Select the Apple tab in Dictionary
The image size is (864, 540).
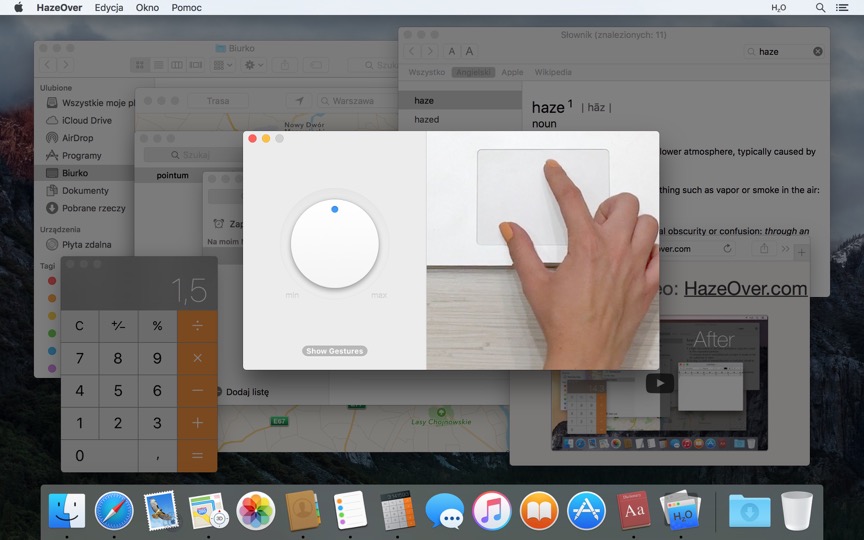[512, 72]
